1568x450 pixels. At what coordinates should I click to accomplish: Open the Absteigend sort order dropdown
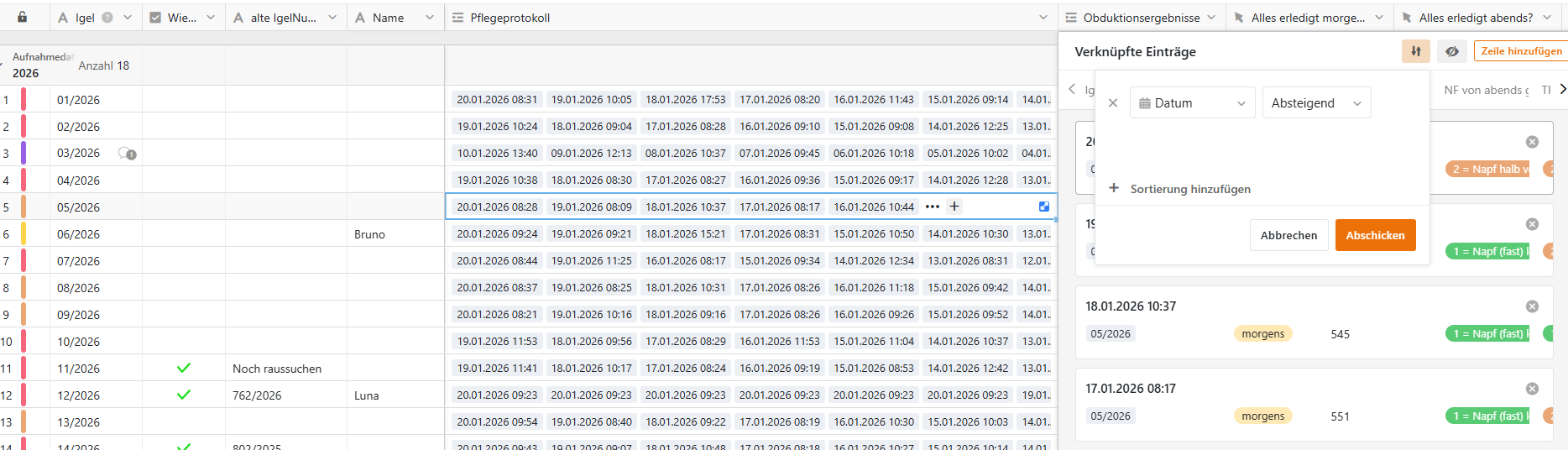[1315, 103]
